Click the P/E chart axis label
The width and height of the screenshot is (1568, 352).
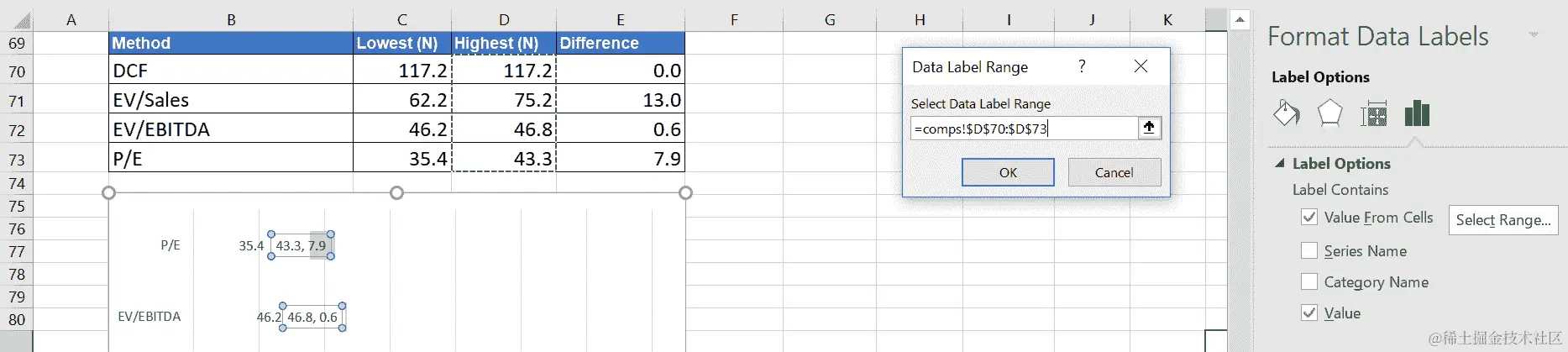170,245
